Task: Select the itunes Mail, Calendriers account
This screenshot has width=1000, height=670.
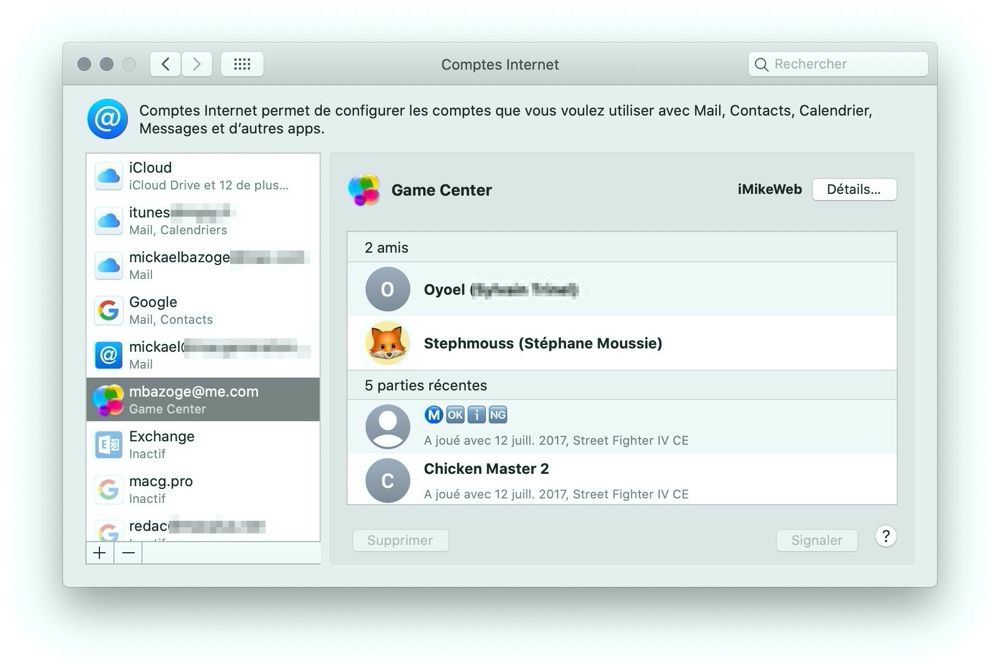Action: point(203,221)
